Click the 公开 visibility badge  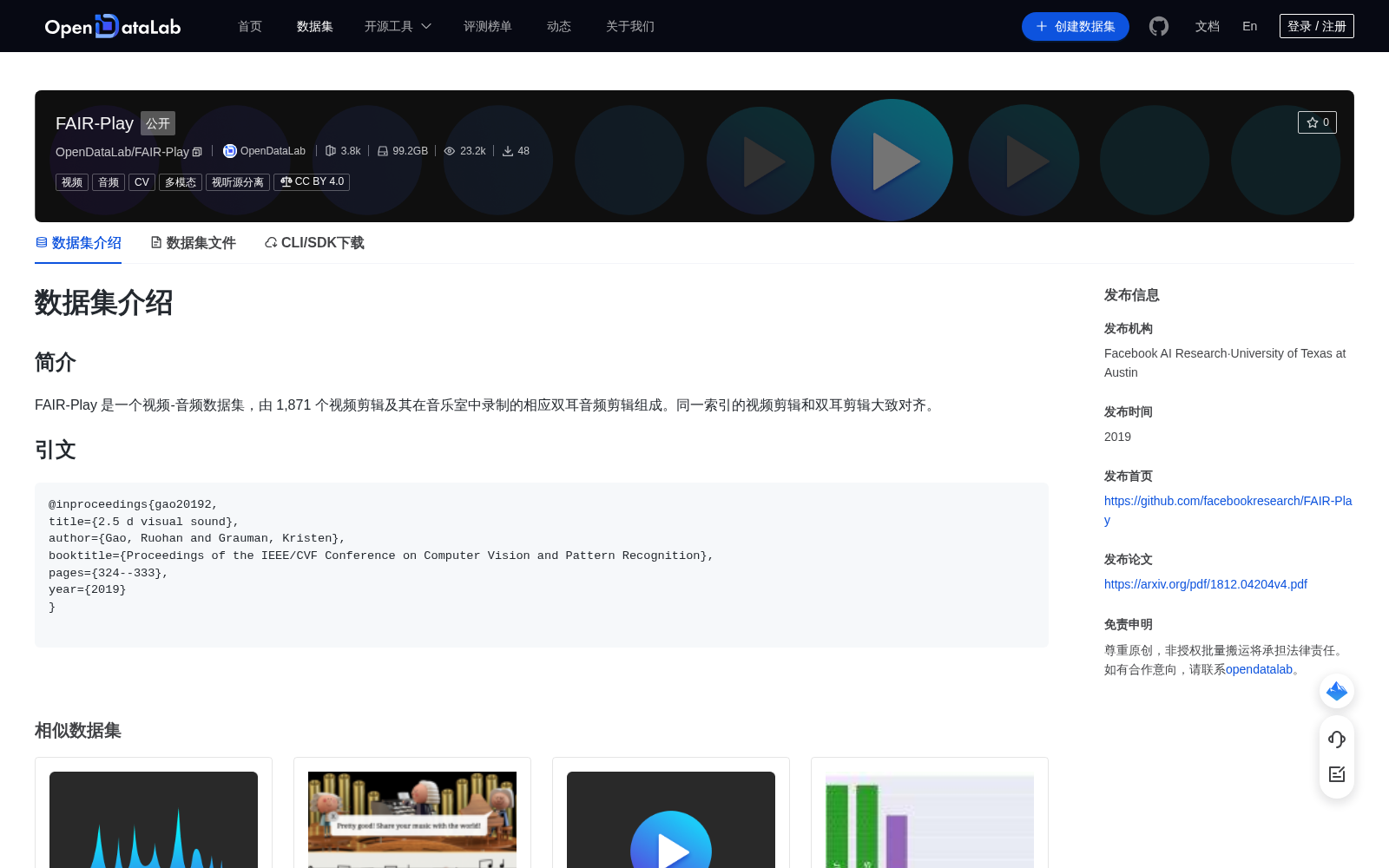coord(158,123)
